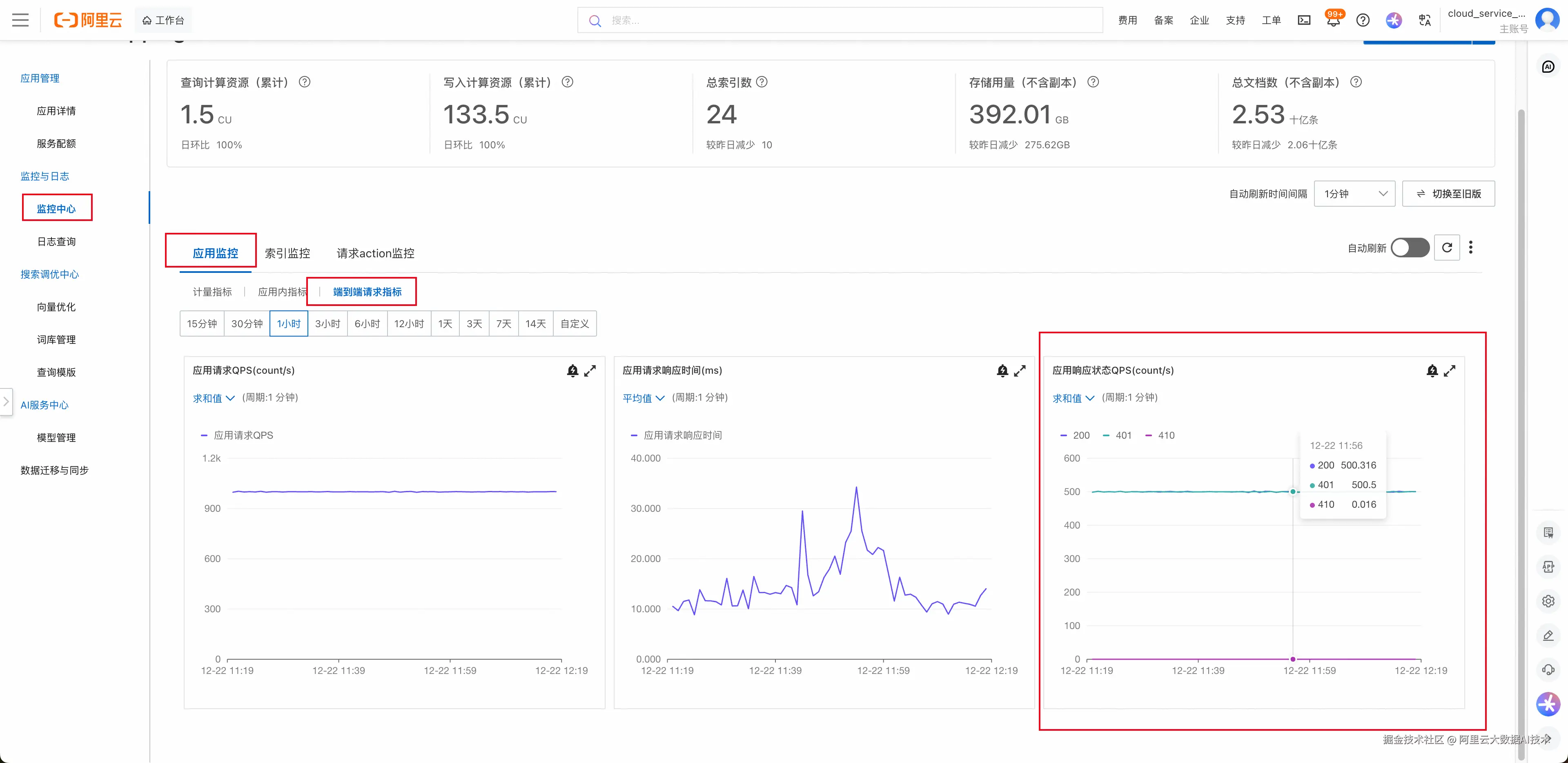Image resolution: width=1568 pixels, height=763 pixels.
Task: Toggle the 自动刷新 switch on
Action: [1410, 248]
